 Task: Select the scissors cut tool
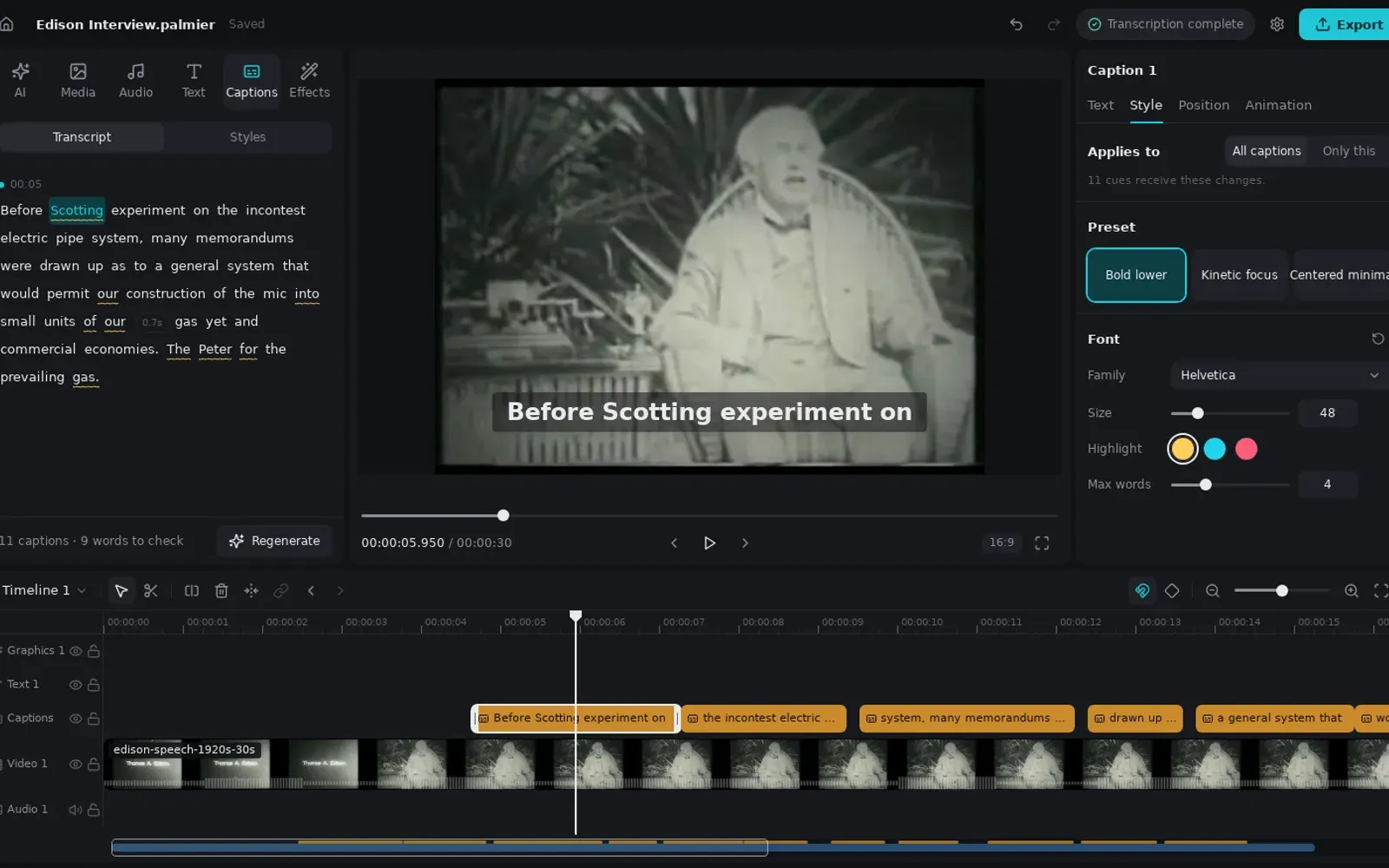(151, 591)
